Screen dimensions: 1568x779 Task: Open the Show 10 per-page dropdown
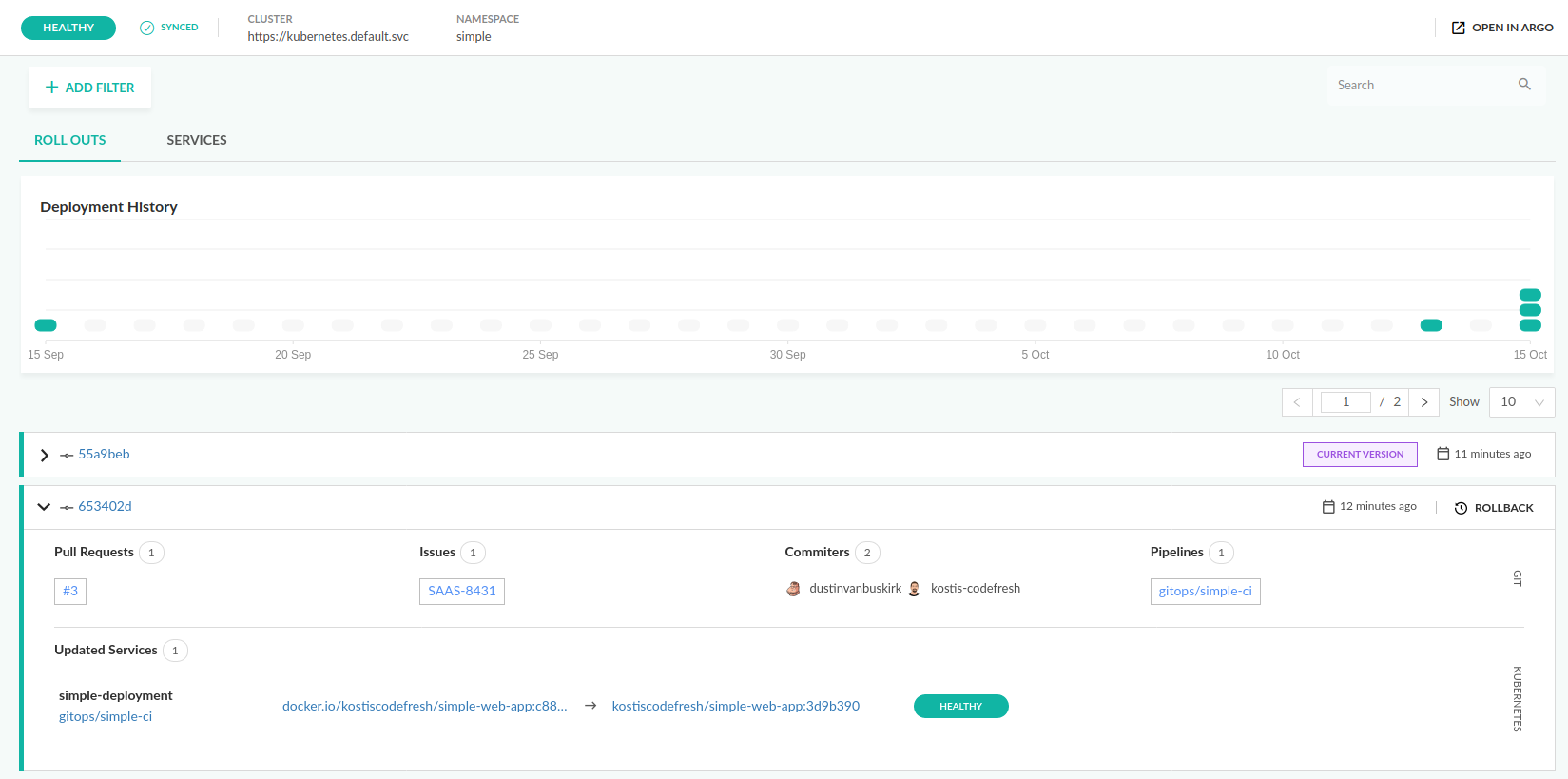(1520, 402)
